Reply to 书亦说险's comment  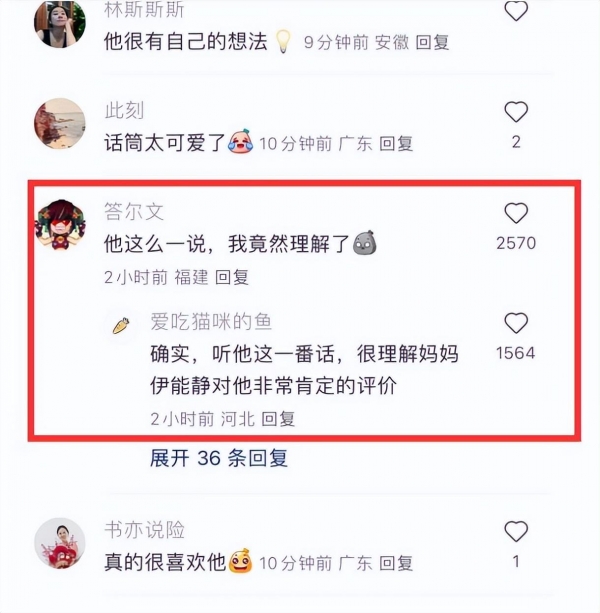[x=396, y=563]
